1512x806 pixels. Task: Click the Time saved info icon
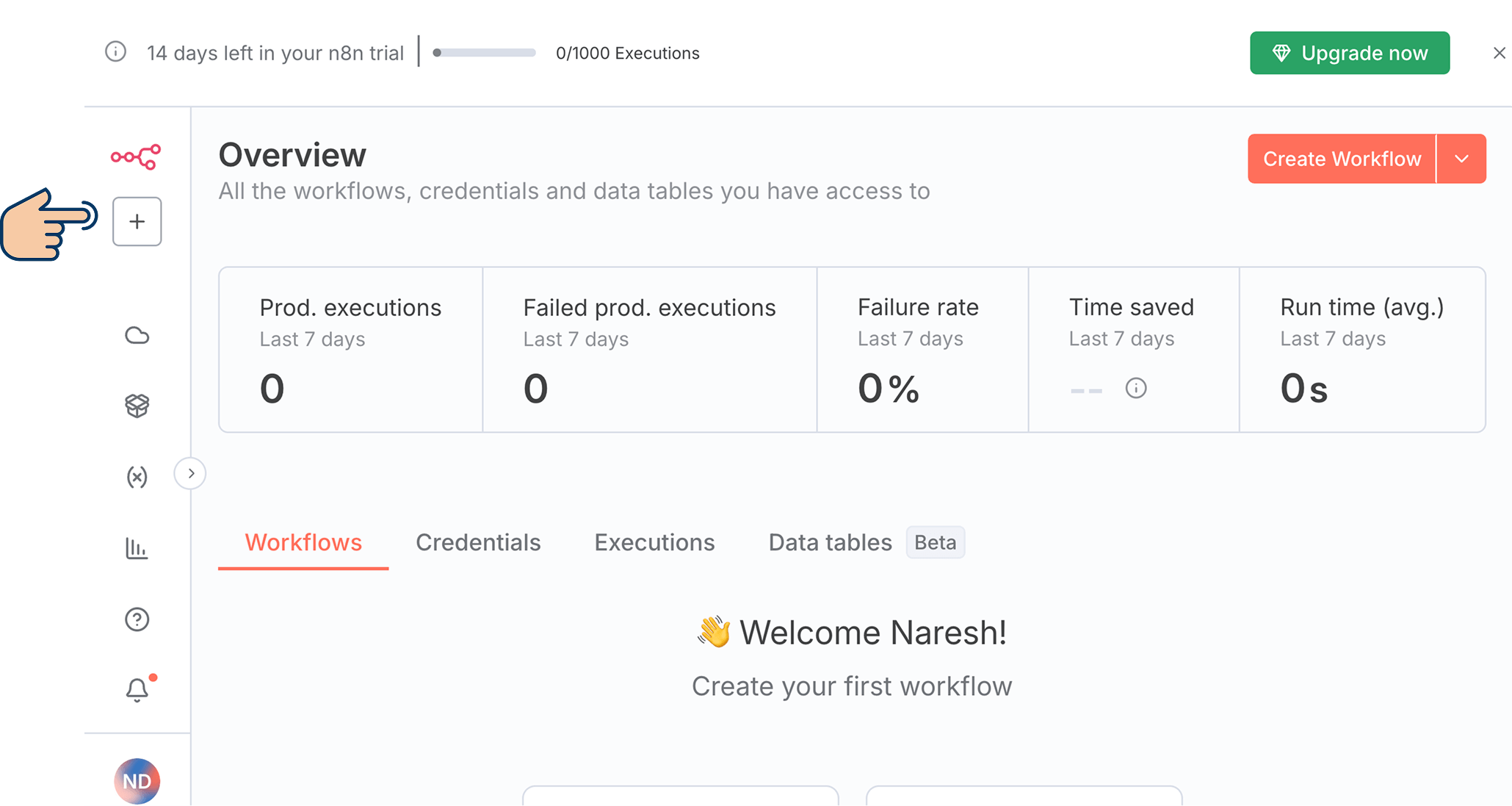[x=1135, y=388]
